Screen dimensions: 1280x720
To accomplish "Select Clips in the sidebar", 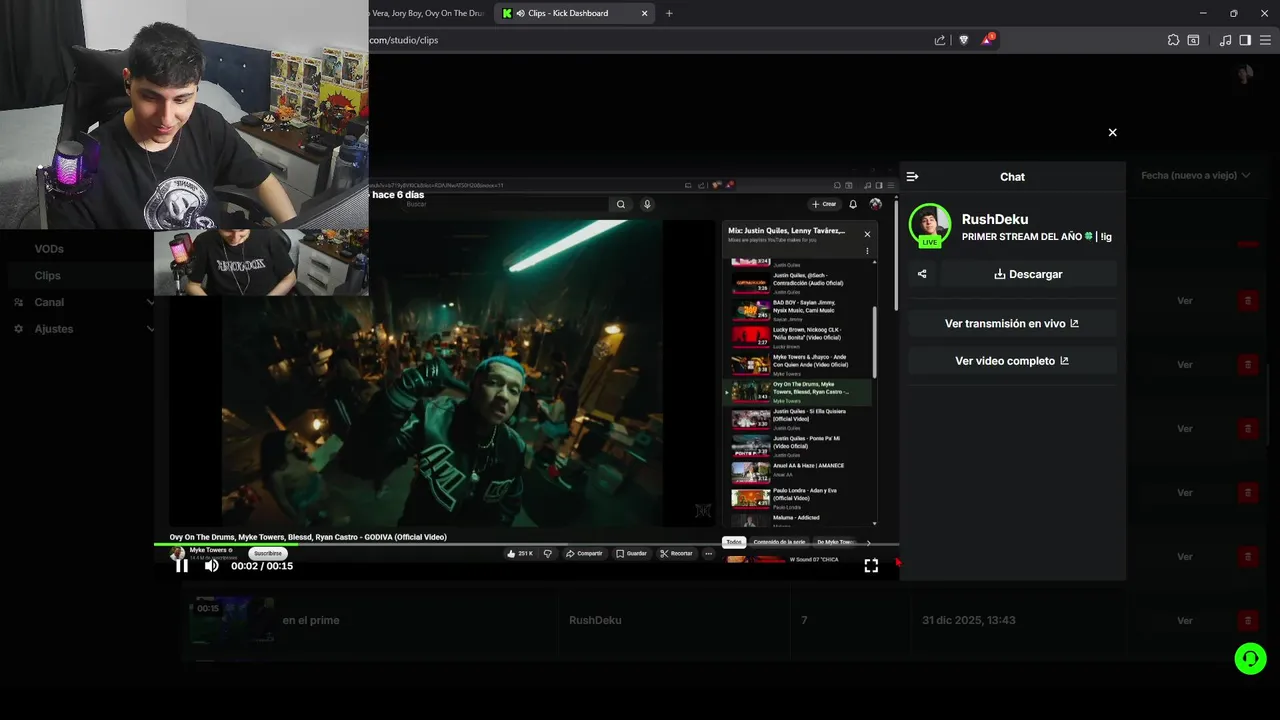I will pos(47,276).
